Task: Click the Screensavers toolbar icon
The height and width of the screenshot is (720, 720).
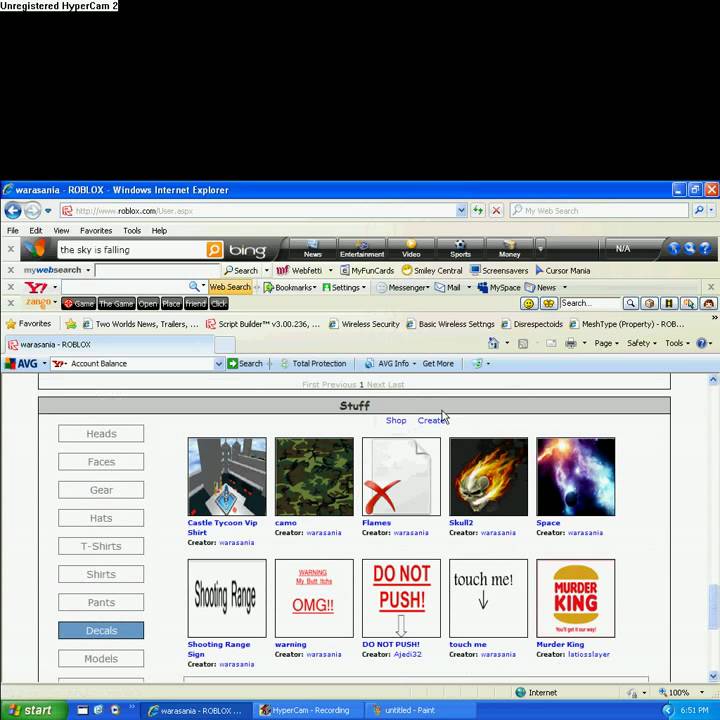Action: pos(475,270)
